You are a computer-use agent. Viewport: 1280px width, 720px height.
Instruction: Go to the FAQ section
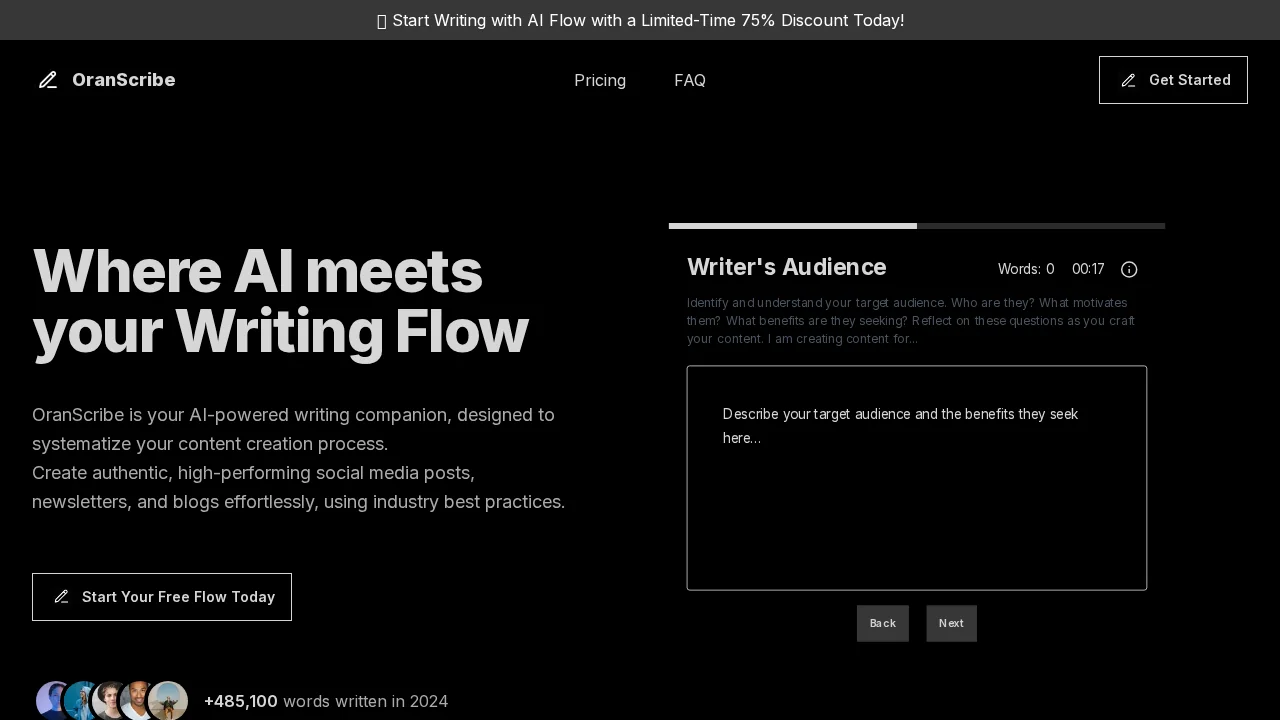[690, 80]
